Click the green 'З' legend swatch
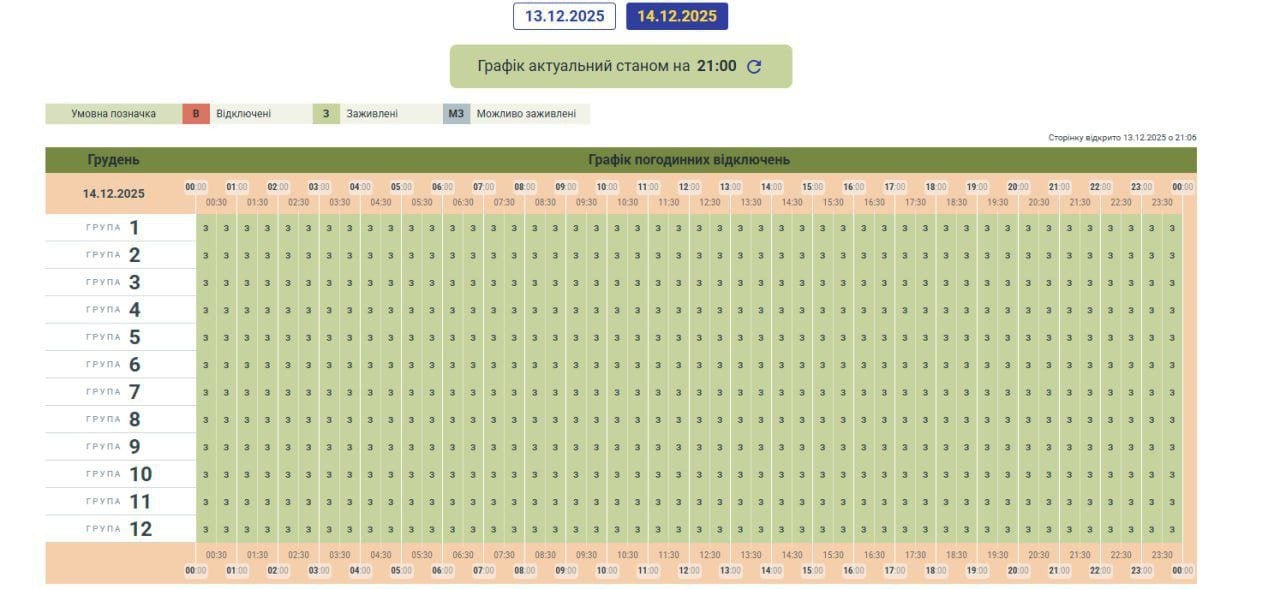1280x589 pixels. click(x=325, y=114)
